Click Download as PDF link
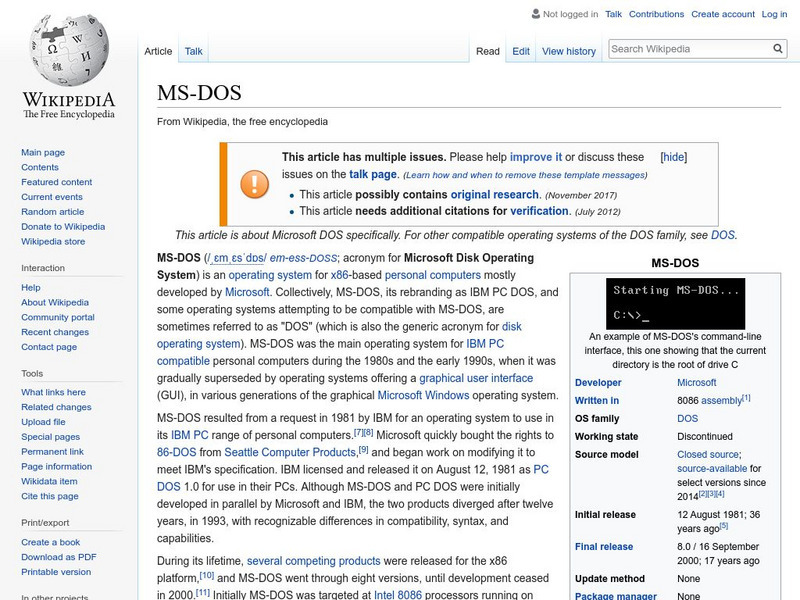Image resolution: width=800 pixels, height=600 pixels. 59,557
